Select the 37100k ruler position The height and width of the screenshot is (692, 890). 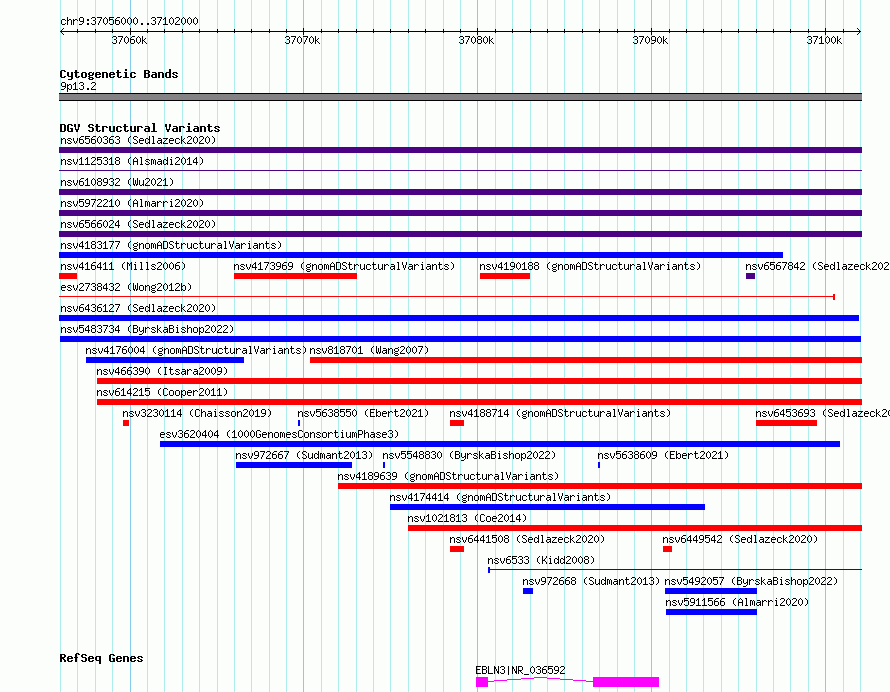point(824,40)
